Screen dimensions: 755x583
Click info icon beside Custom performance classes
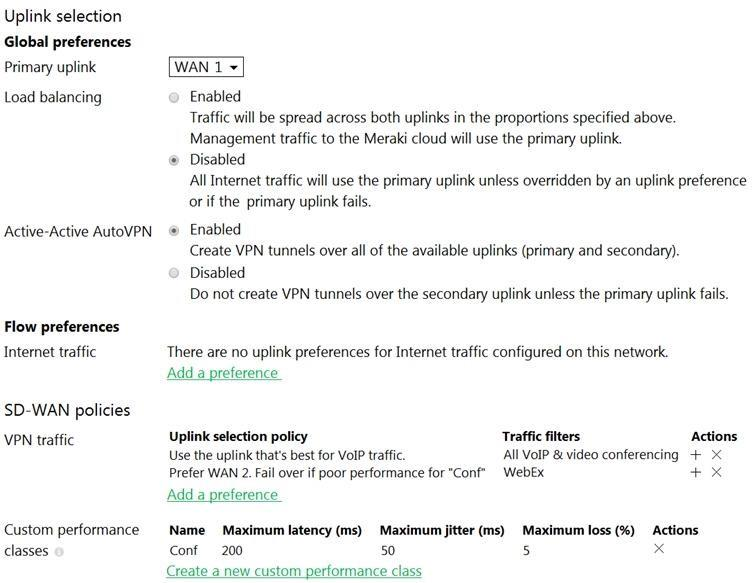point(59,552)
